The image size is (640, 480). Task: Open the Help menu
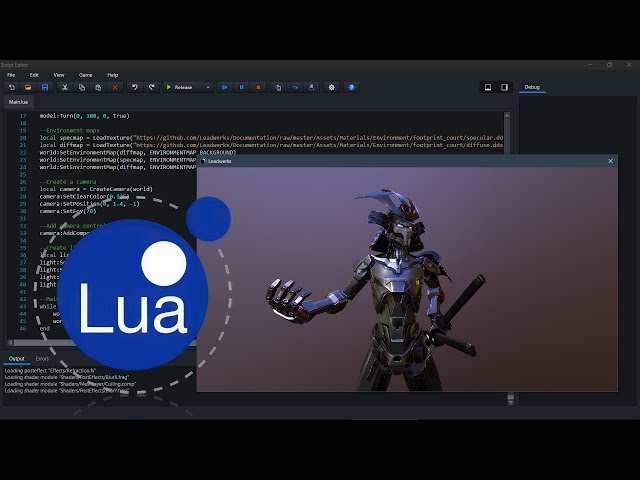click(113, 75)
